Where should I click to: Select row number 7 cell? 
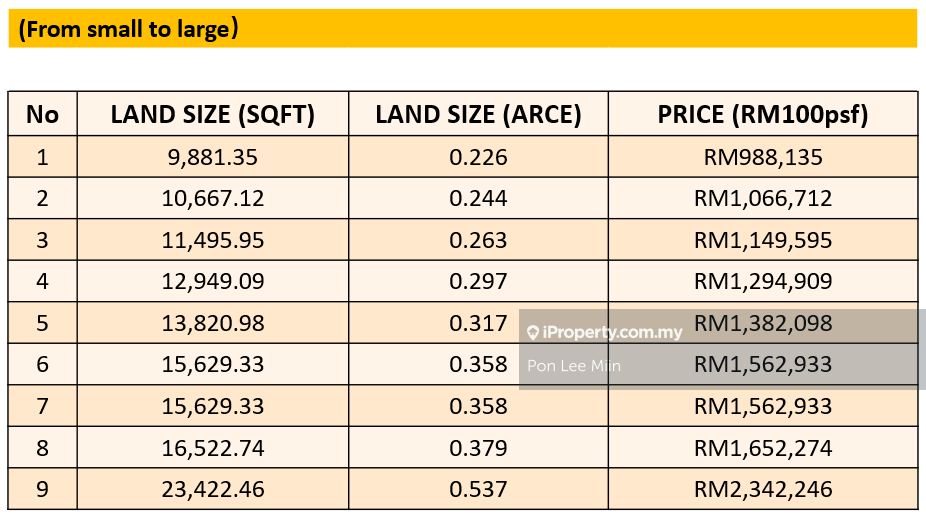coord(42,406)
